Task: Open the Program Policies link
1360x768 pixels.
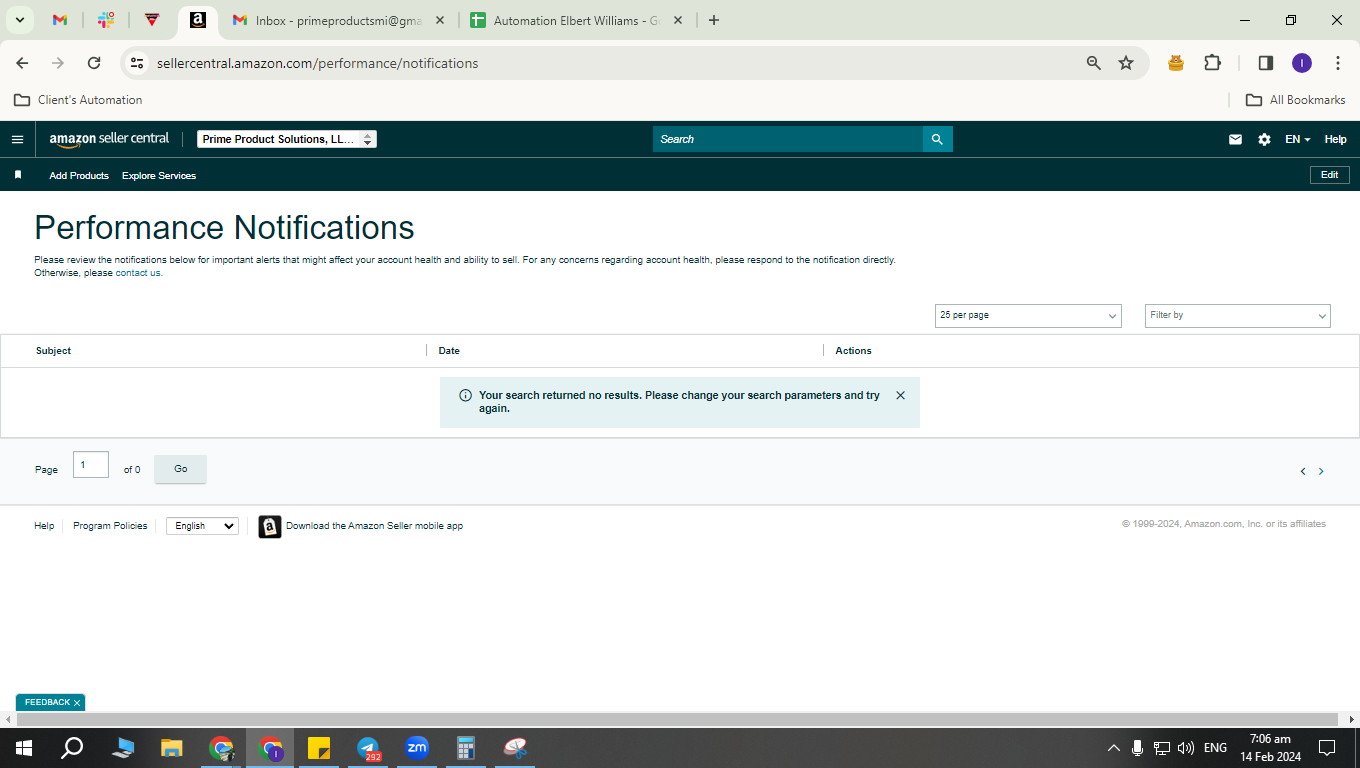Action: 110,526
